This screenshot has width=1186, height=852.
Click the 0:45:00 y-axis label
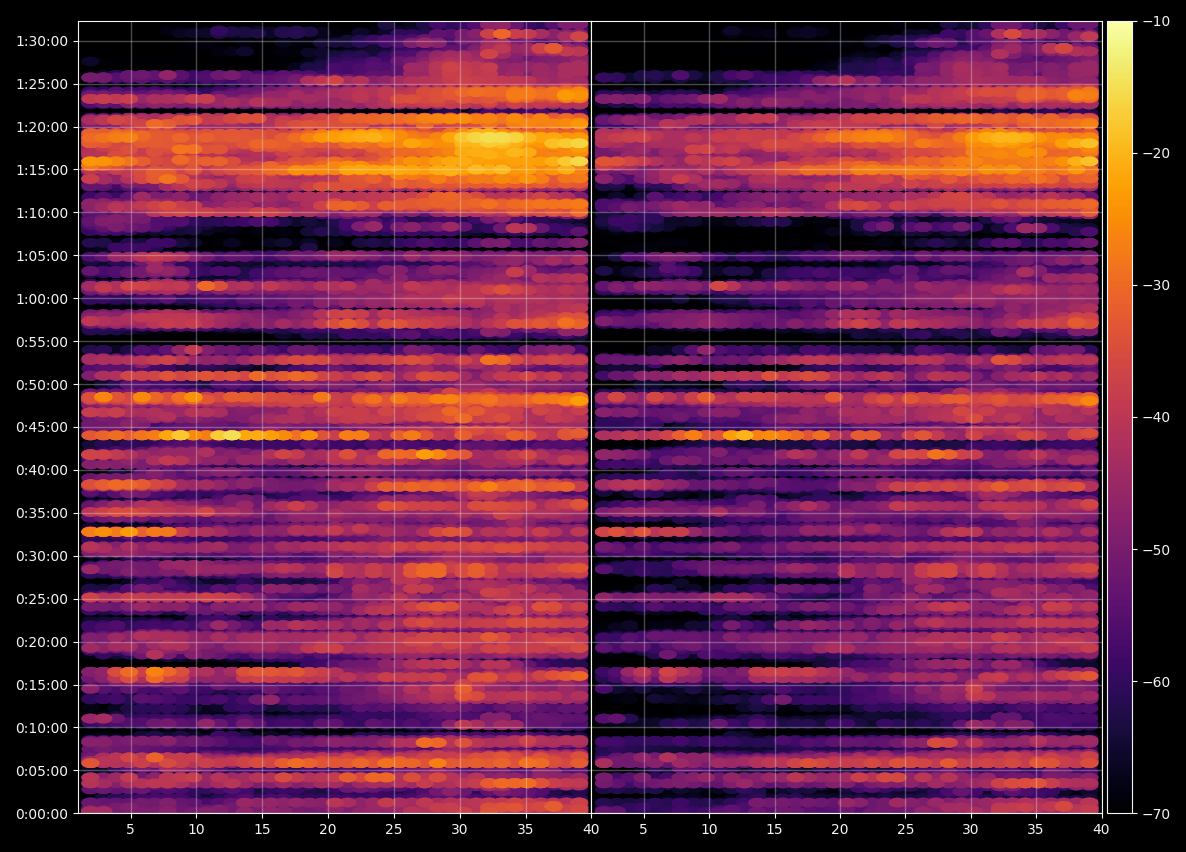[42, 428]
